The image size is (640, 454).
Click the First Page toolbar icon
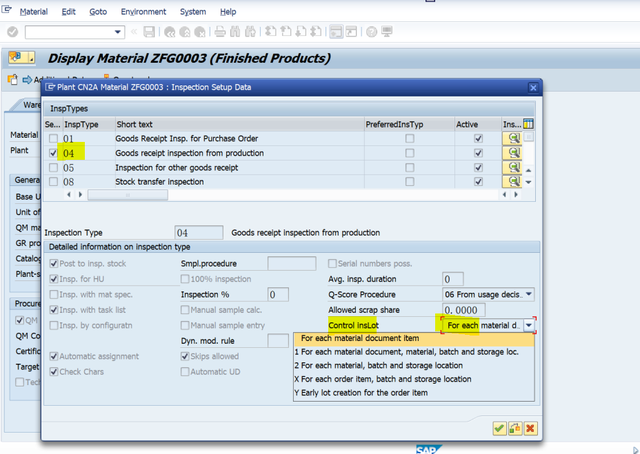[x=270, y=31]
